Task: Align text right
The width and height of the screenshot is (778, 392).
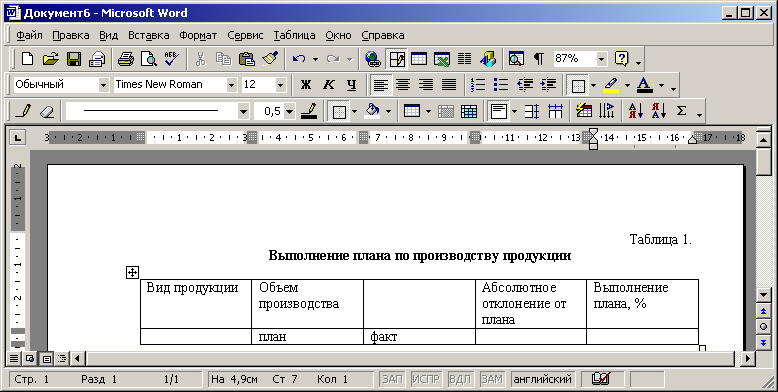Action: tap(426, 85)
